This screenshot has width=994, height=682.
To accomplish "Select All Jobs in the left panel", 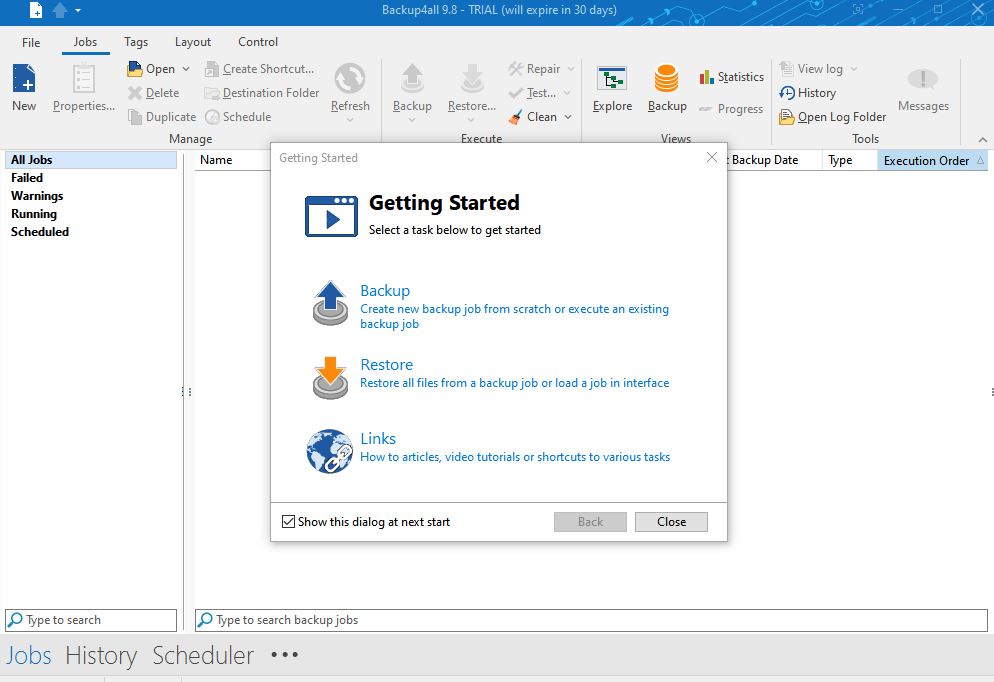I will [91, 160].
